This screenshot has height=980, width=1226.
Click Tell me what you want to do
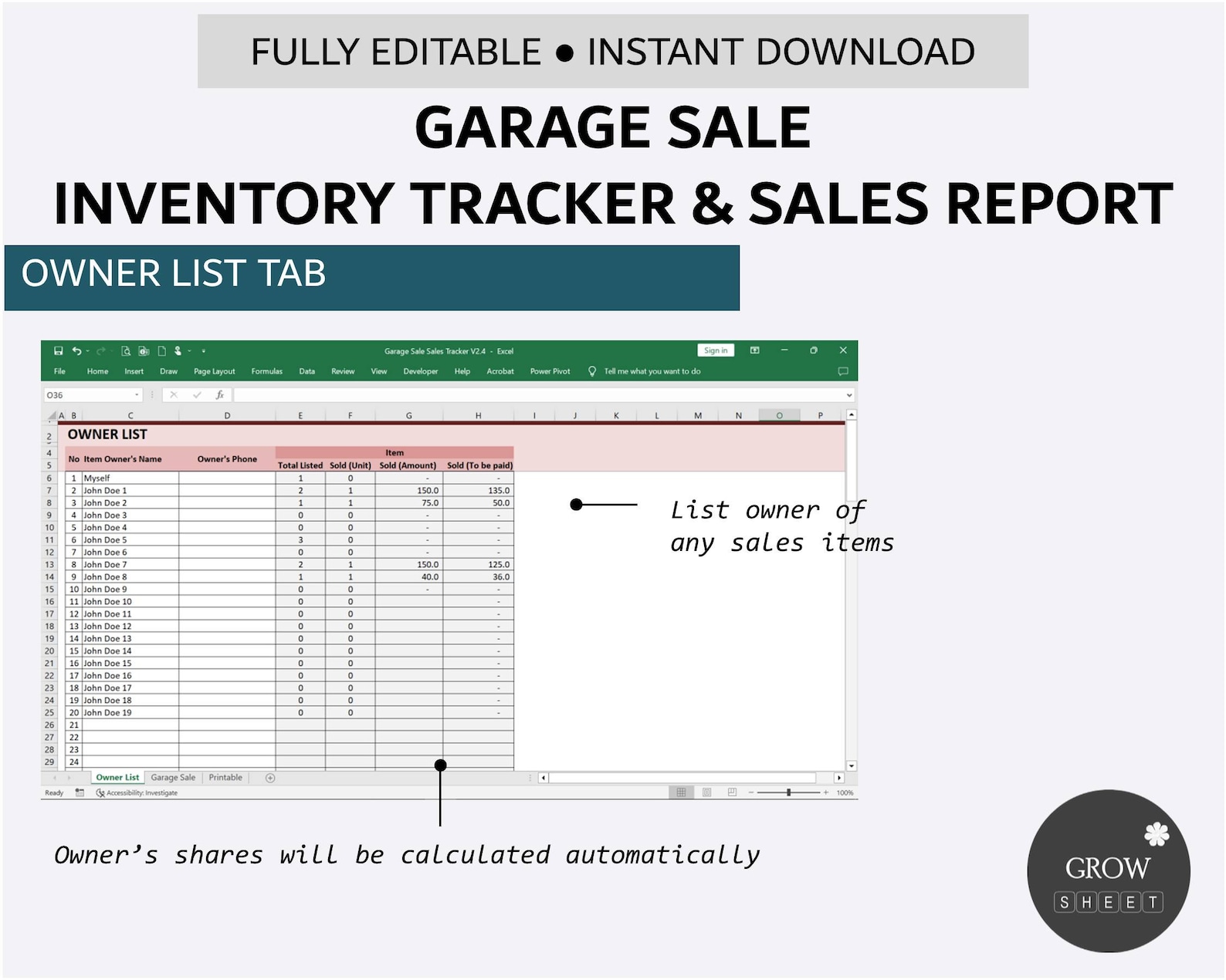pyautogui.click(x=652, y=371)
